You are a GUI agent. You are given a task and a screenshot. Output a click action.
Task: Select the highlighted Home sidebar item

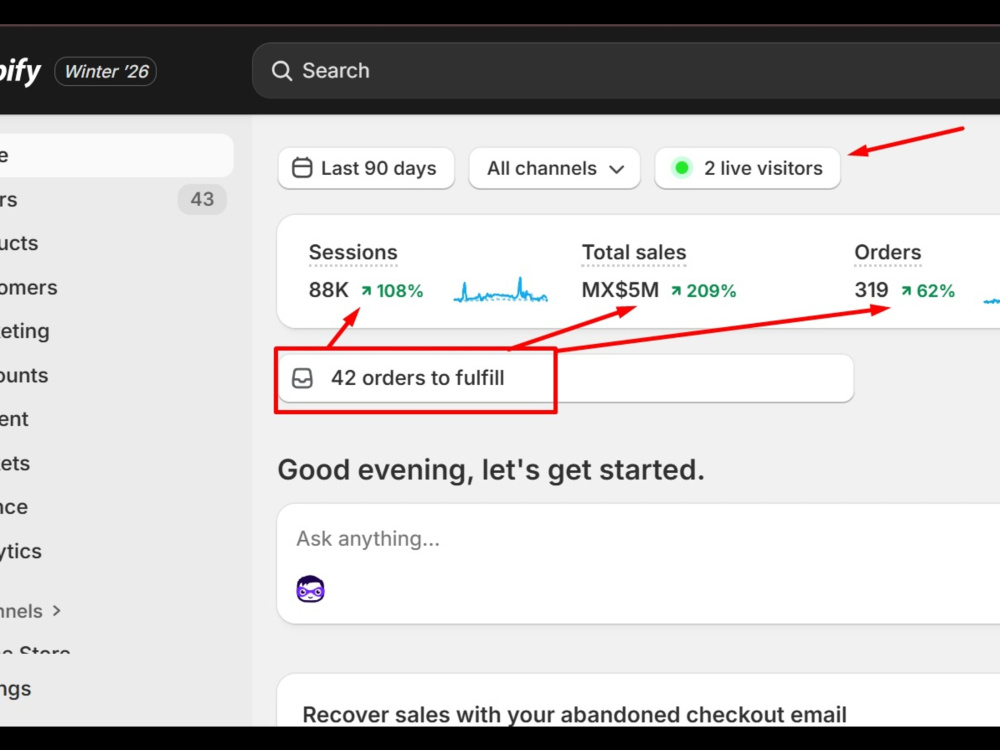click(117, 155)
